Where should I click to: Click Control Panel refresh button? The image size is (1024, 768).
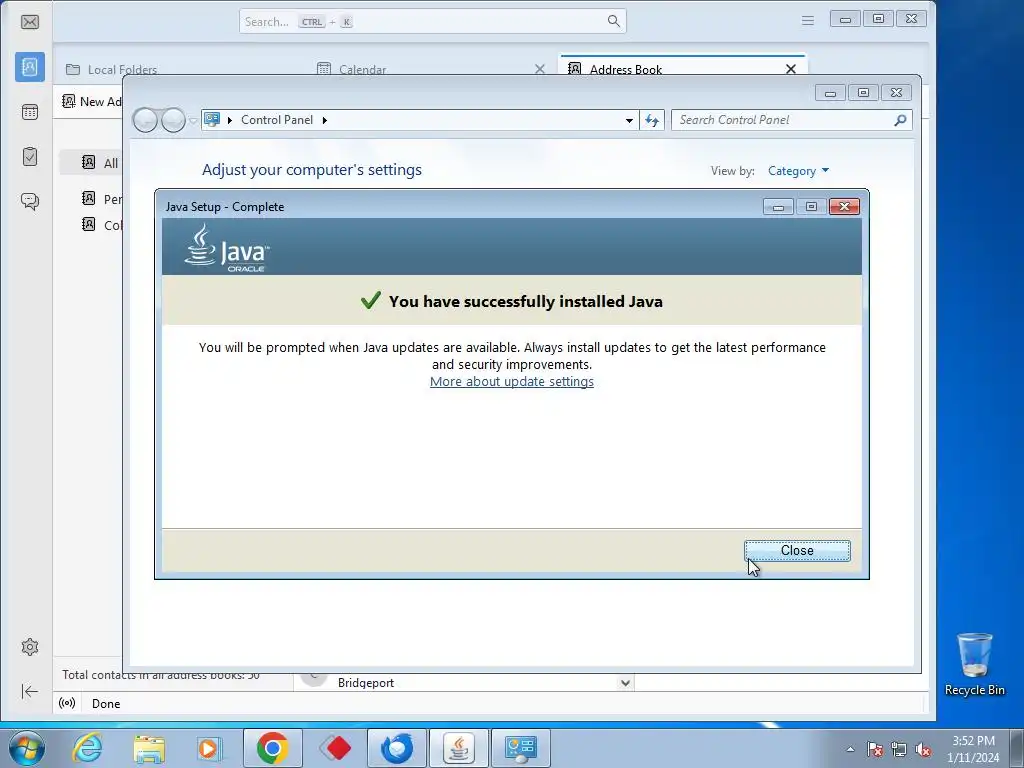pos(652,120)
